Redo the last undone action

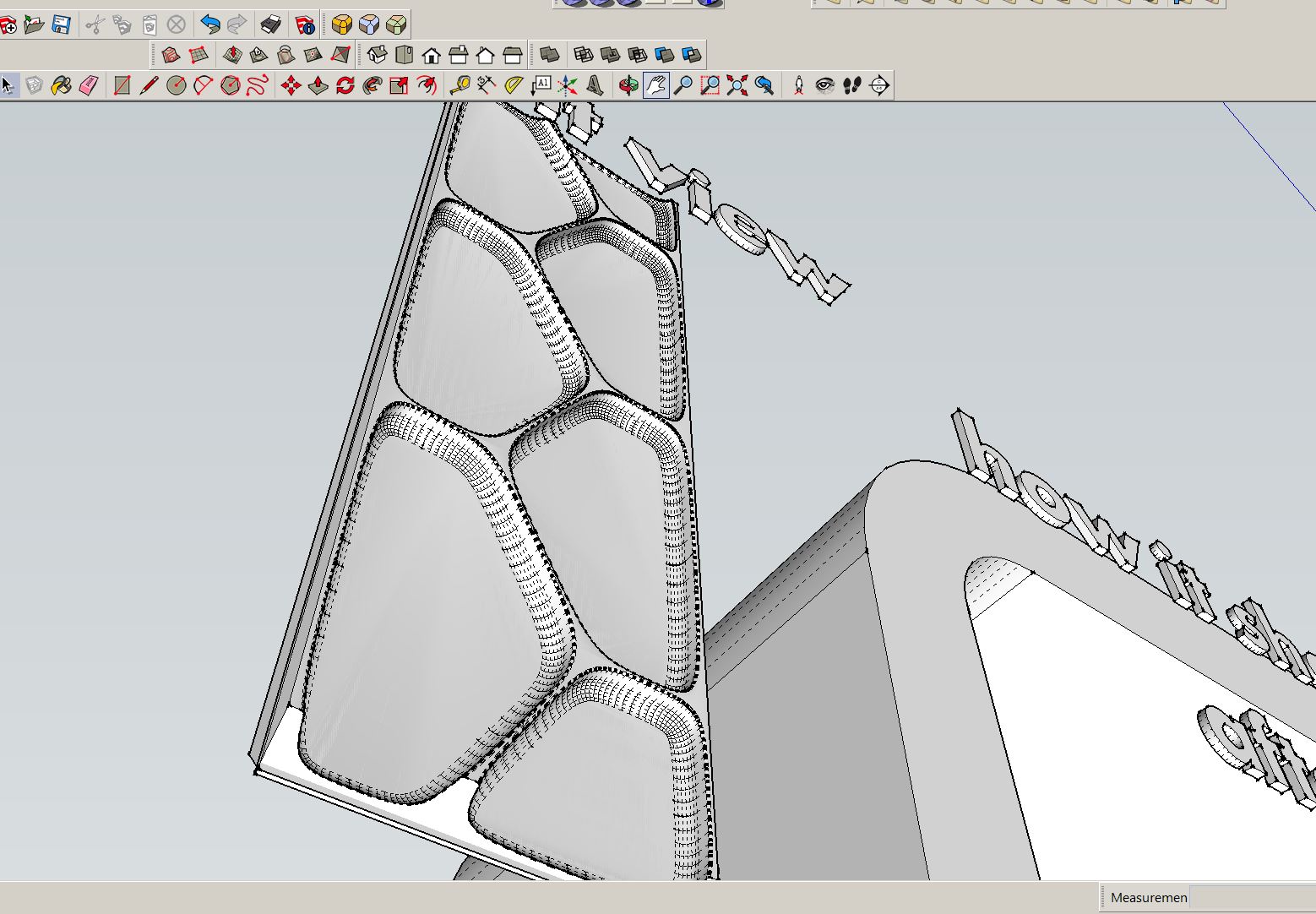[237, 24]
